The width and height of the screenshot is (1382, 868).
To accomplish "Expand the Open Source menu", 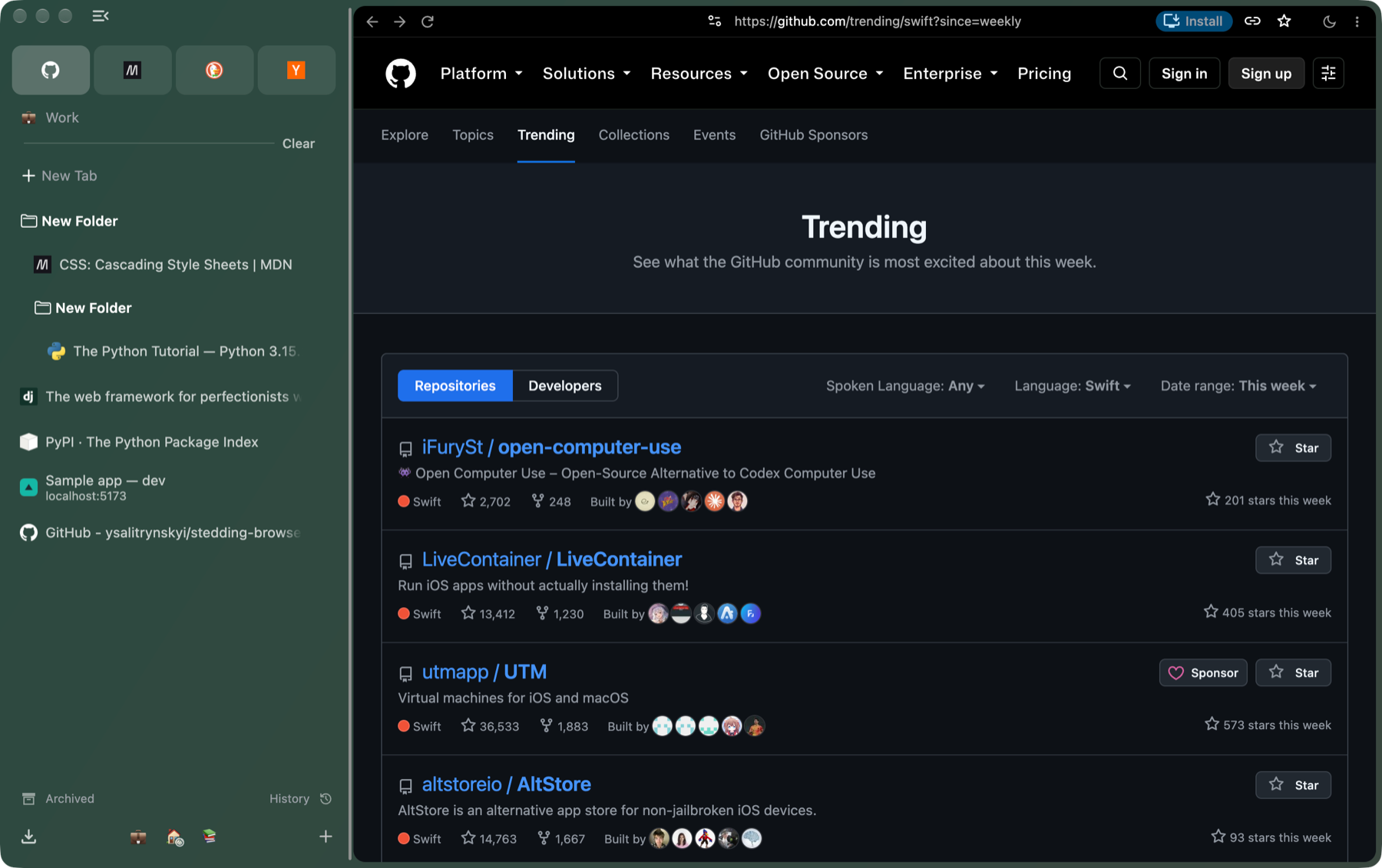I will click(825, 74).
